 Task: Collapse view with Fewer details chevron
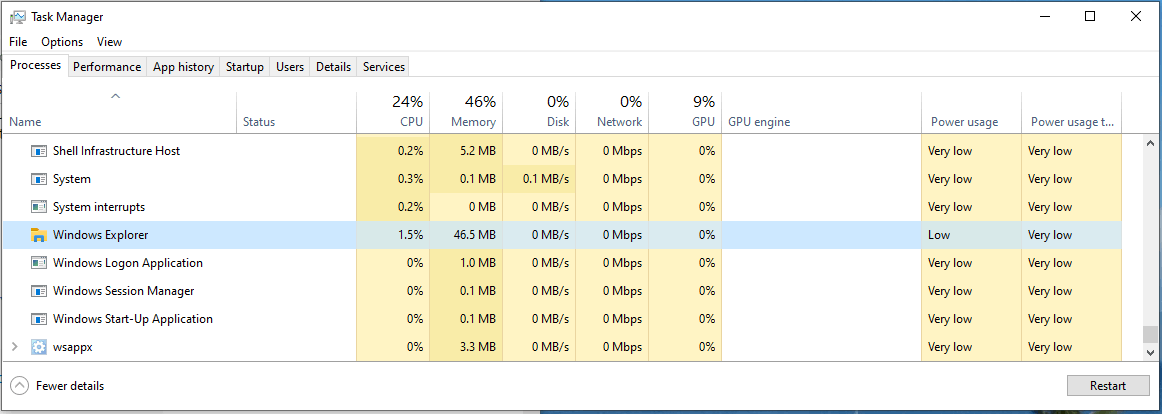20,386
